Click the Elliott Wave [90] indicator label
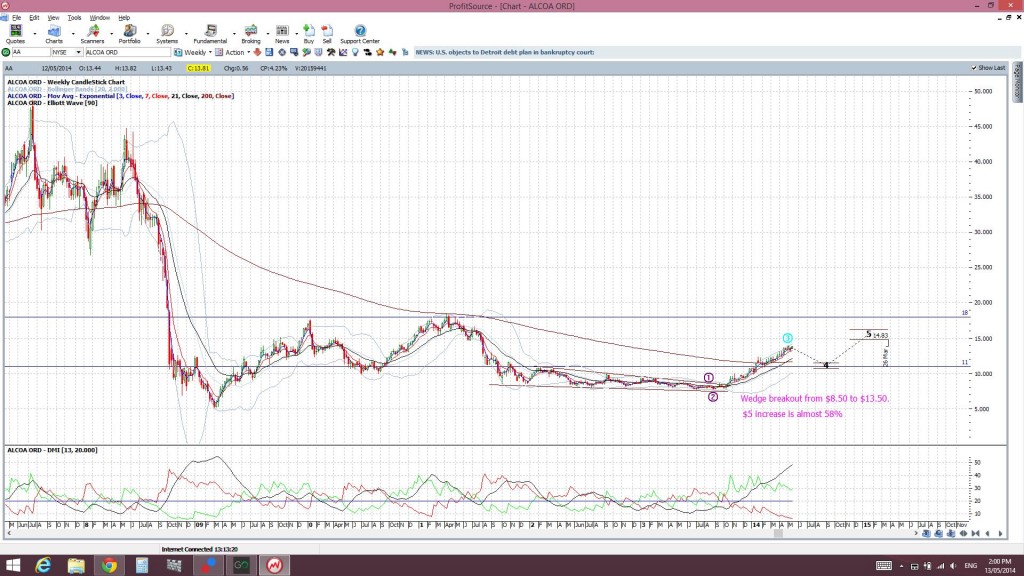 point(52,103)
